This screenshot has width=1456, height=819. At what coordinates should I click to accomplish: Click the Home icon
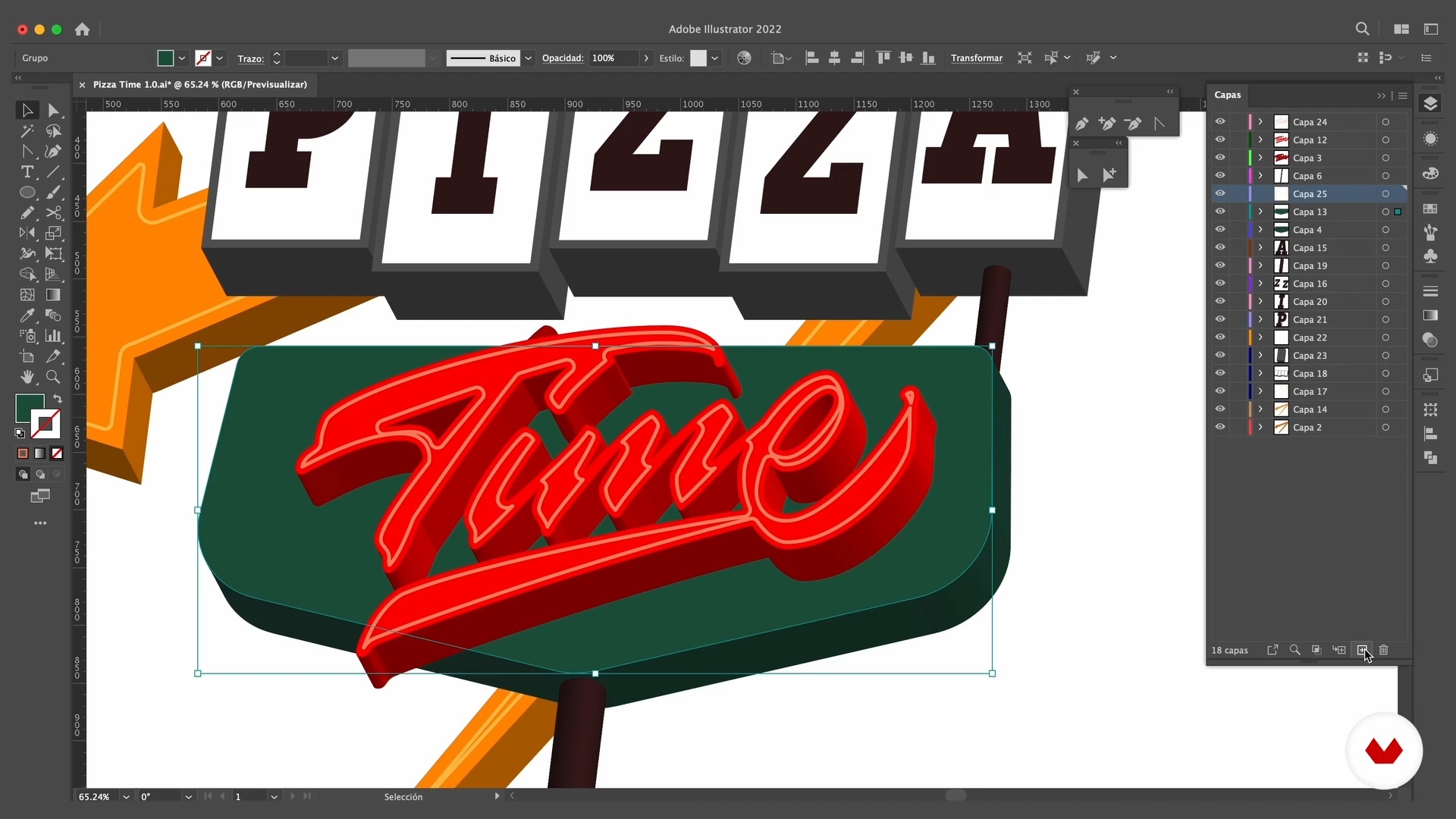tap(82, 30)
